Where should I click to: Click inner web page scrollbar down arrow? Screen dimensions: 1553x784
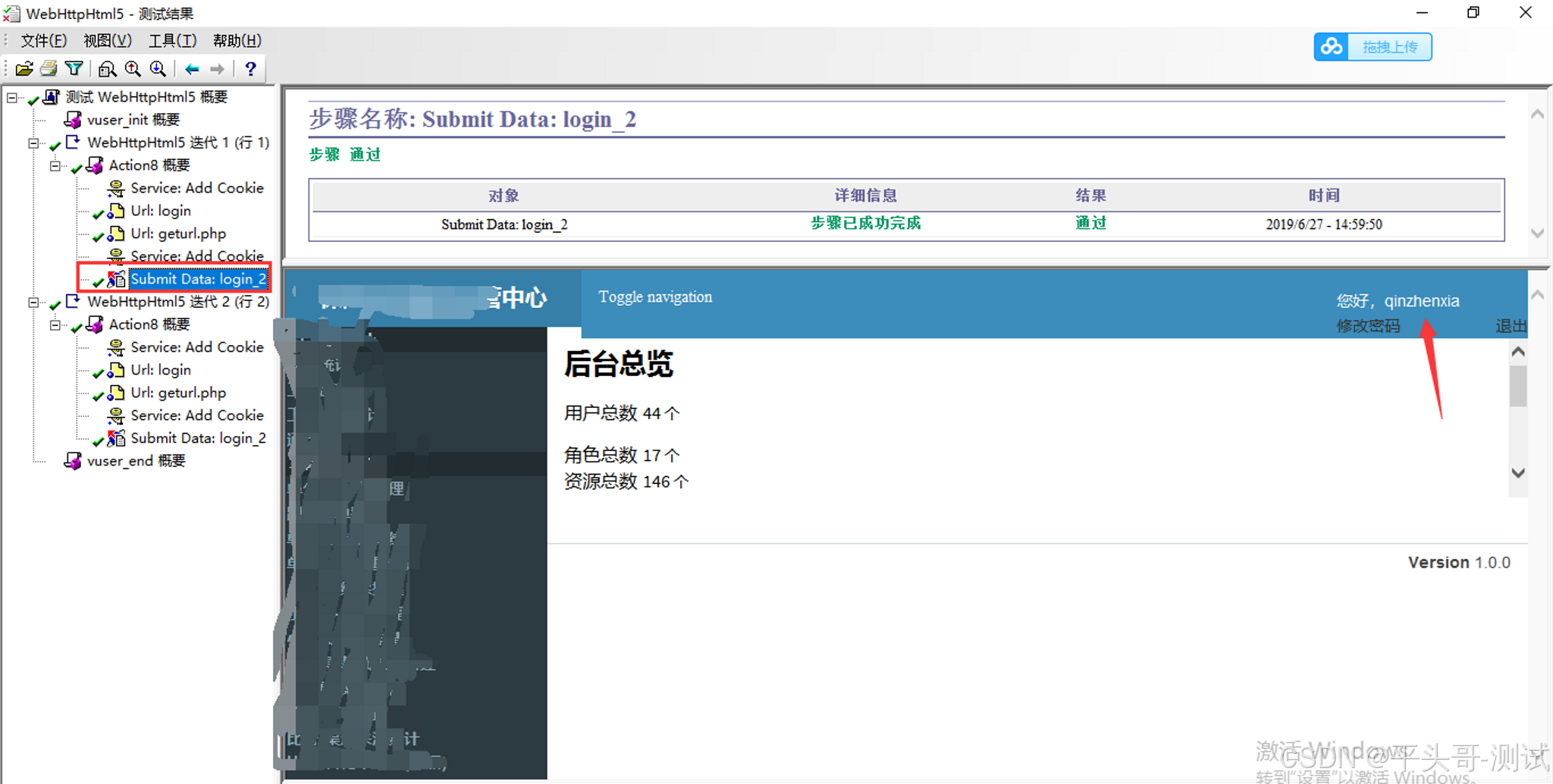tap(1518, 473)
